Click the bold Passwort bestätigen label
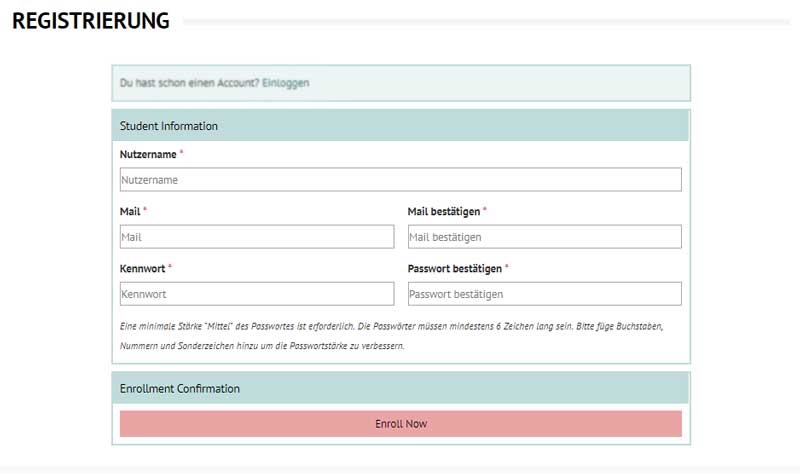800x474 pixels. 455,269
